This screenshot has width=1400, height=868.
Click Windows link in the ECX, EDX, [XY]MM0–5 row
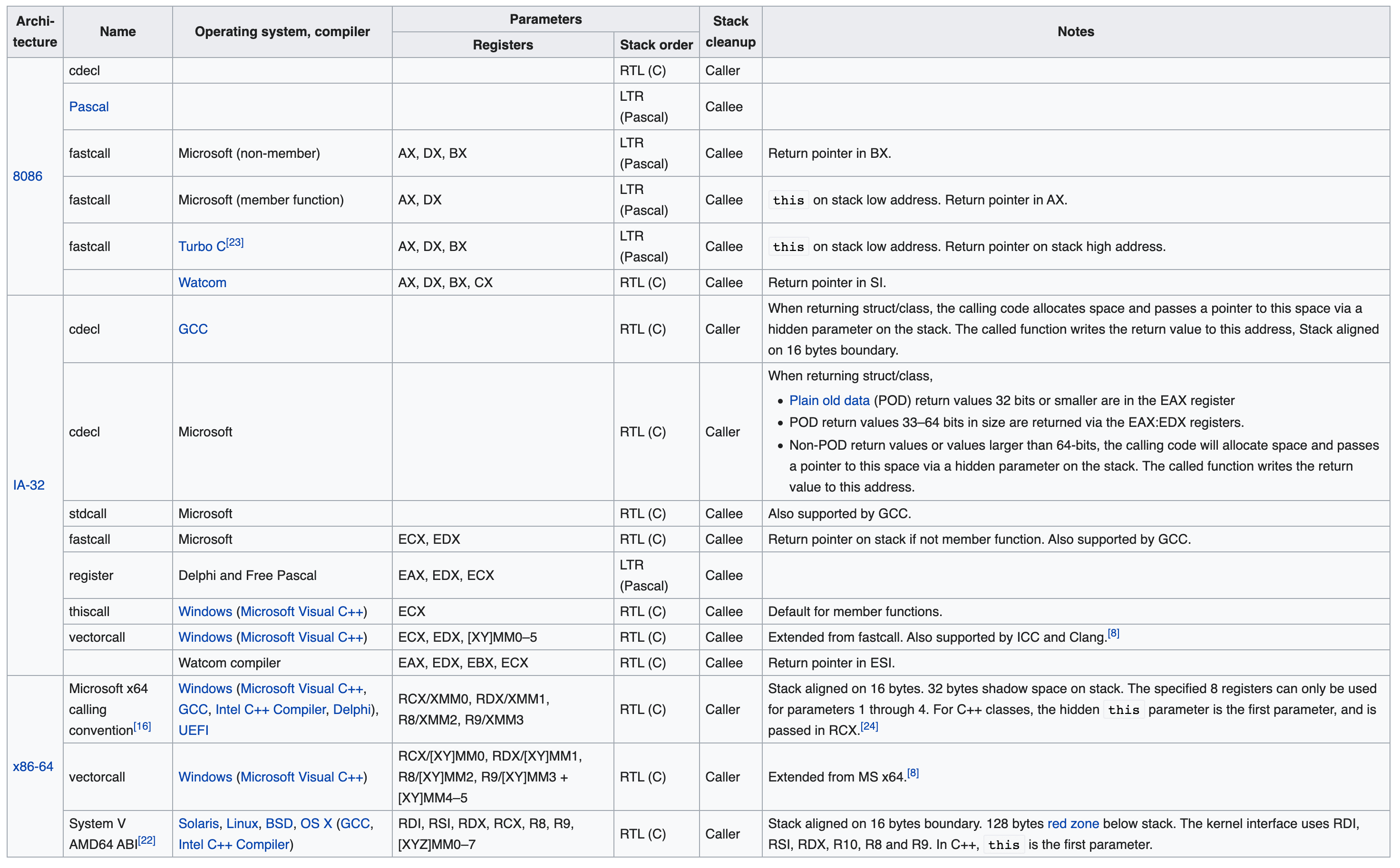(x=205, y=637)
